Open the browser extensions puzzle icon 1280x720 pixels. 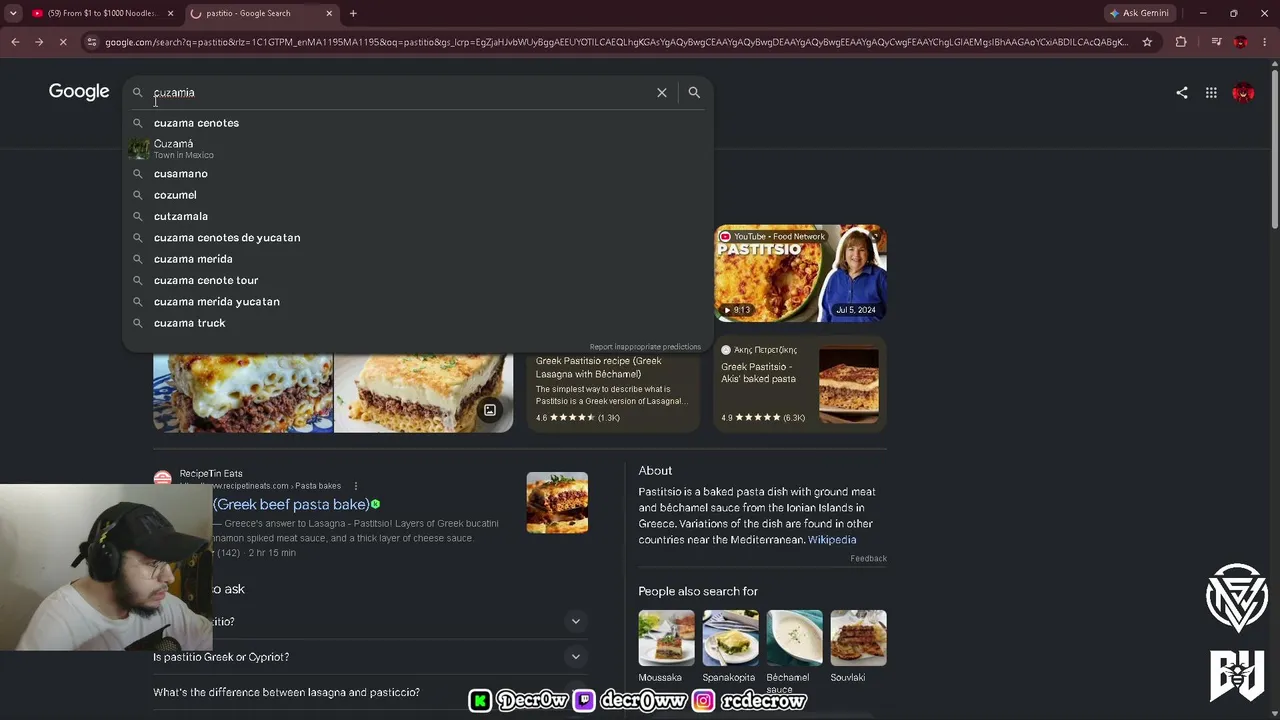click(x=1181, y=42)
